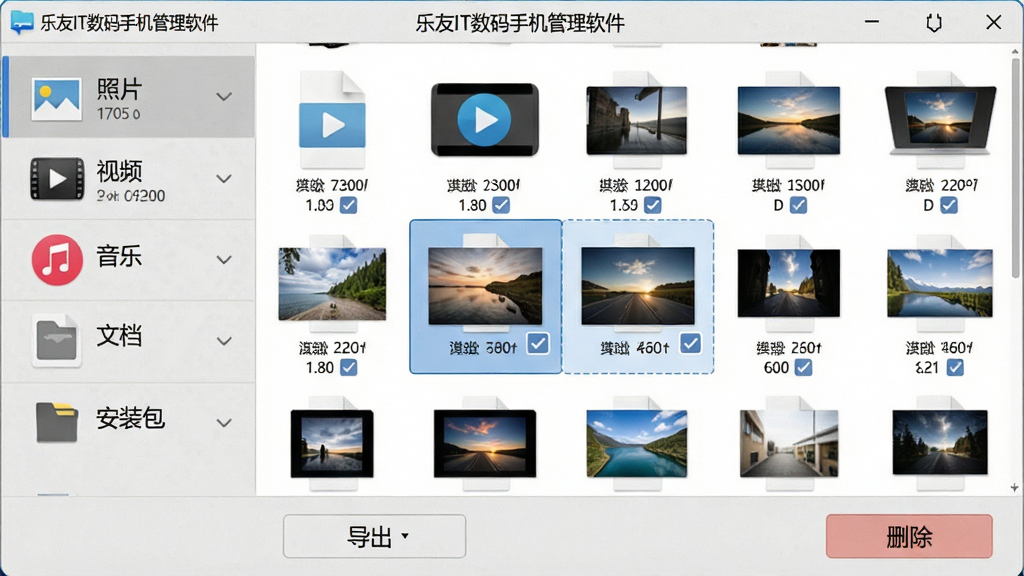Select the street buildings photo

(789, 443)
